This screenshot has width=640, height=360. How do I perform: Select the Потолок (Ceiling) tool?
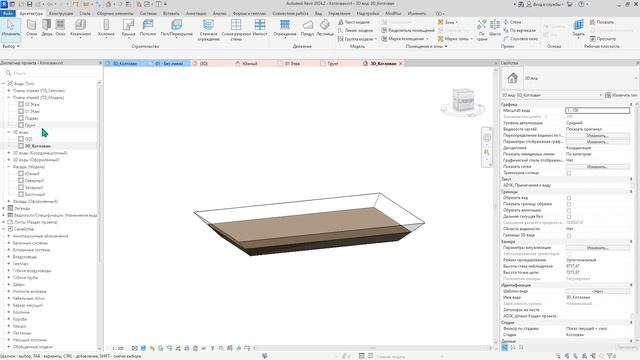pos(148,28)
